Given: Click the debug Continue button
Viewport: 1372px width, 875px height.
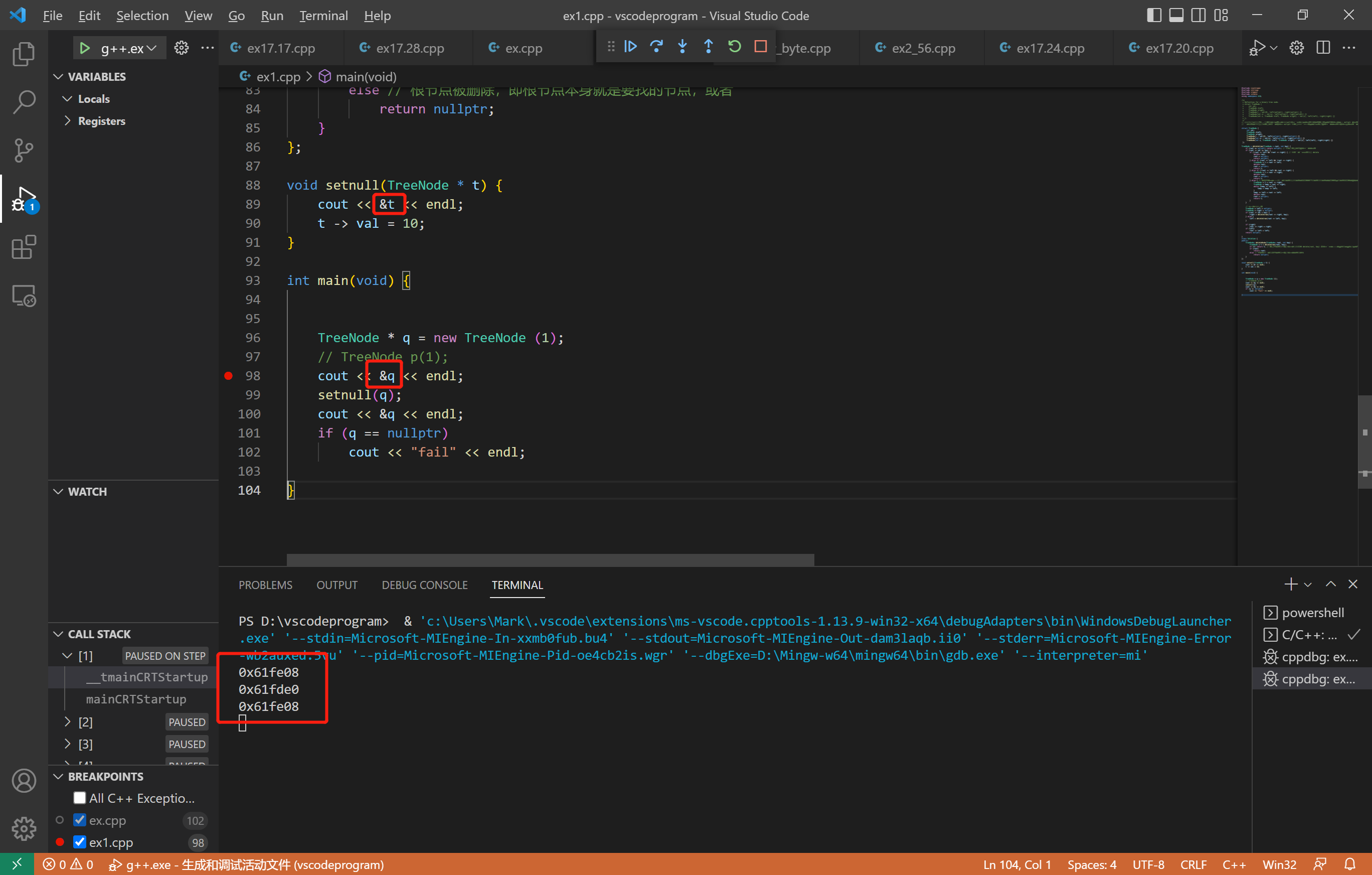Looking at the screenshot, I should click(630, 46).
